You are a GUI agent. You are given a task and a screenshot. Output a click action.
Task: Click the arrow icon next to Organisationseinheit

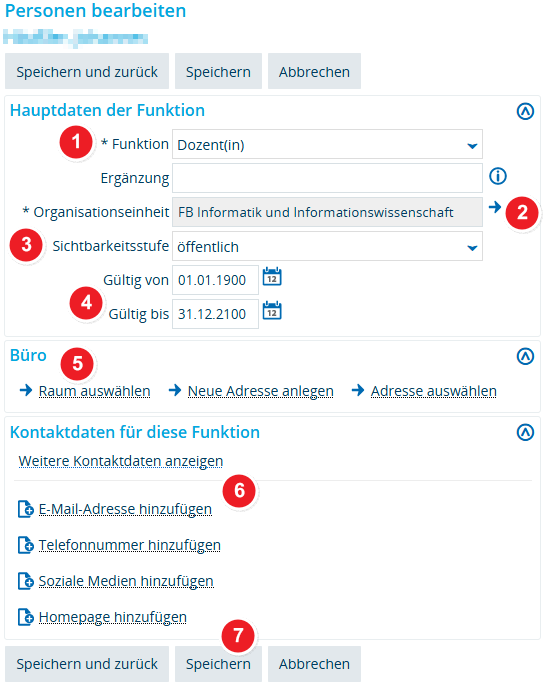495,206
